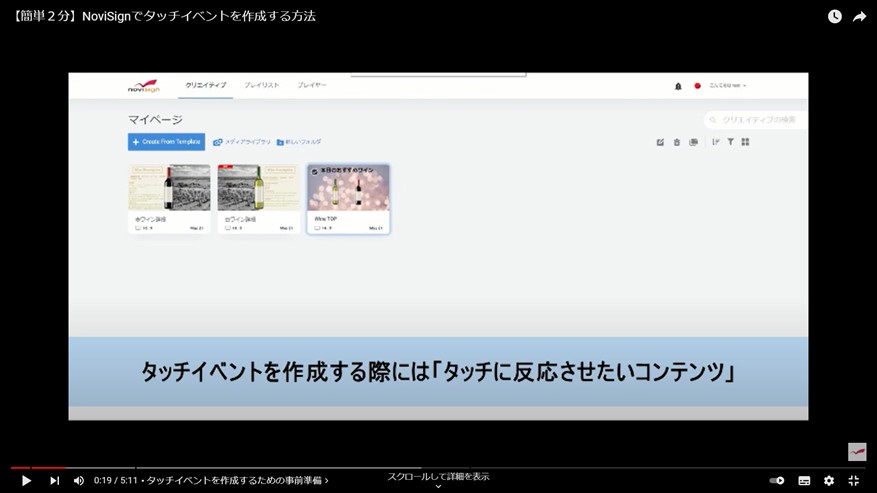Focus the クリエイティブの検索 search field
The height and width of the screenshot is (493, 877).
(x=756, y=120)
